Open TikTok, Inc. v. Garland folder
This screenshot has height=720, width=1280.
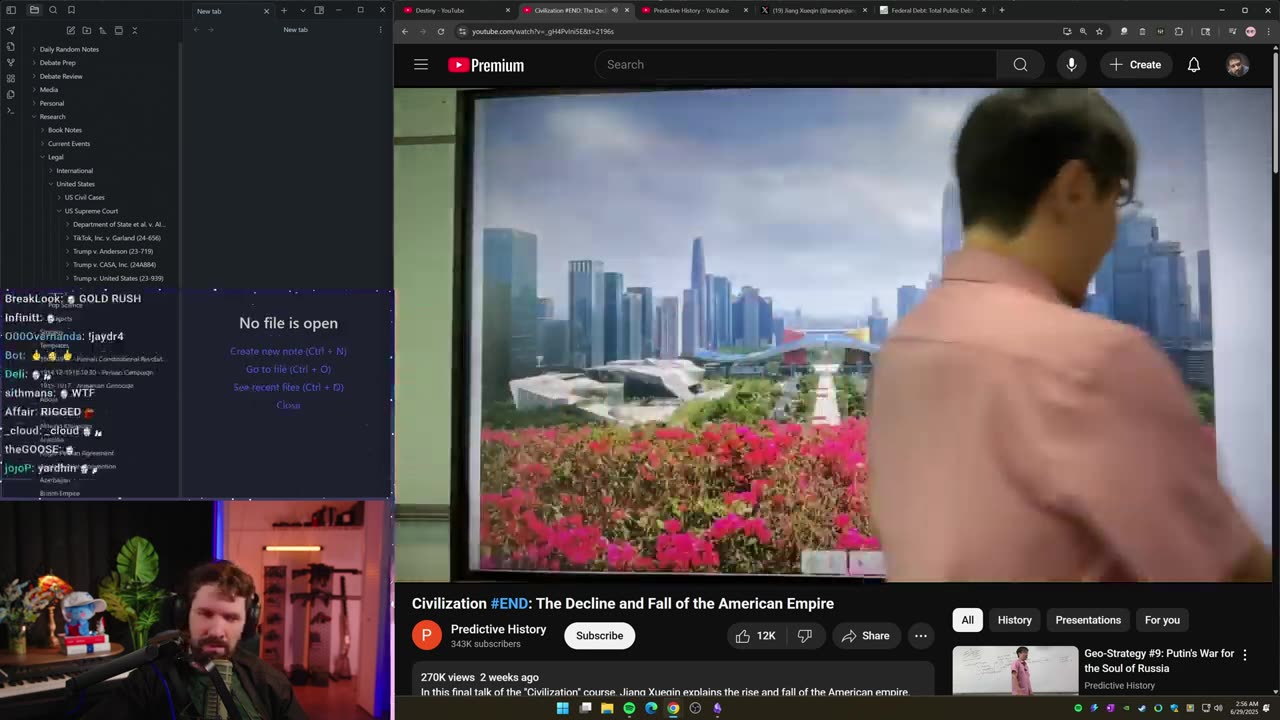coord(117,238)
